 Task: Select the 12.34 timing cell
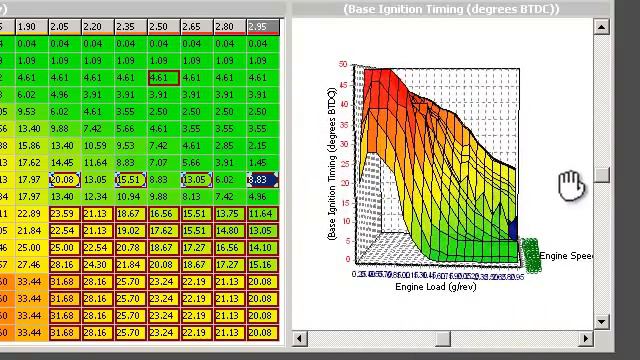click(x=98, y=197)
